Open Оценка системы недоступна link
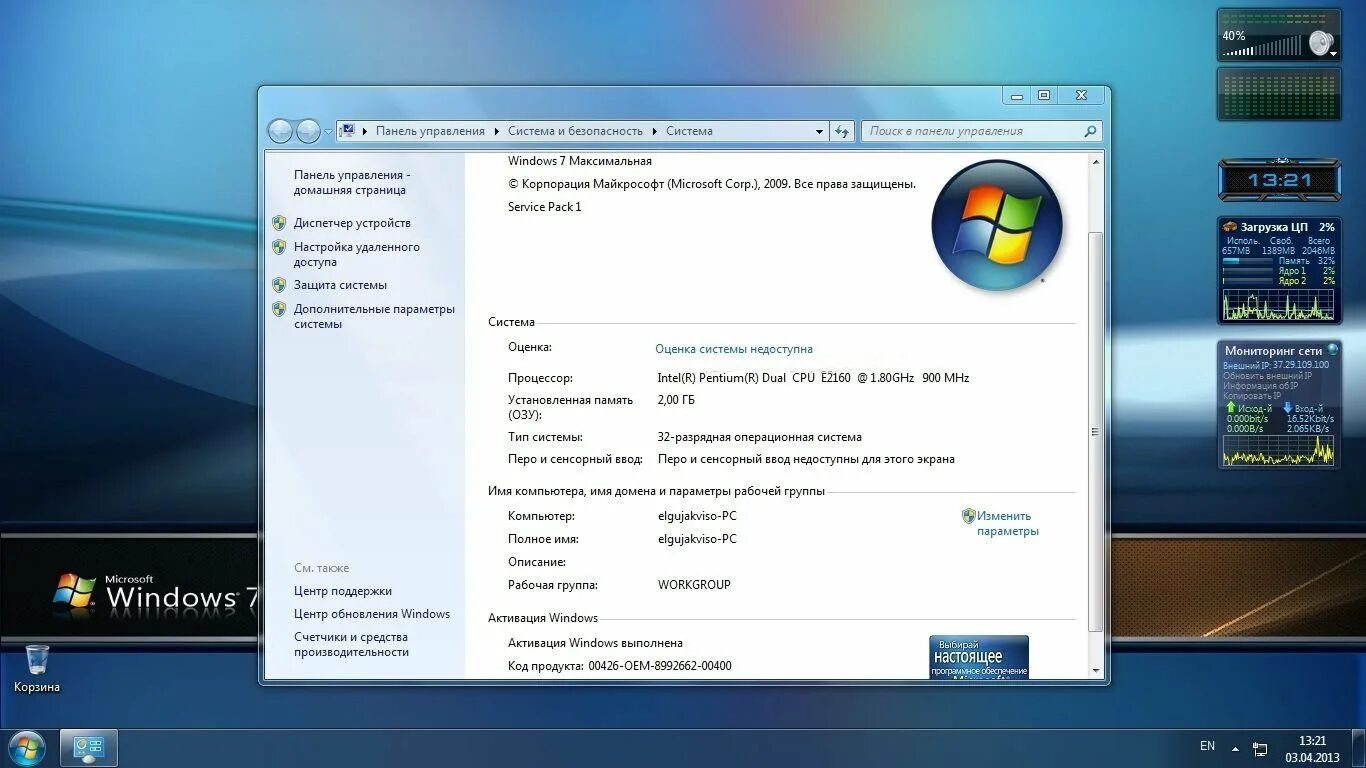1366x768 pixels. 734,349
